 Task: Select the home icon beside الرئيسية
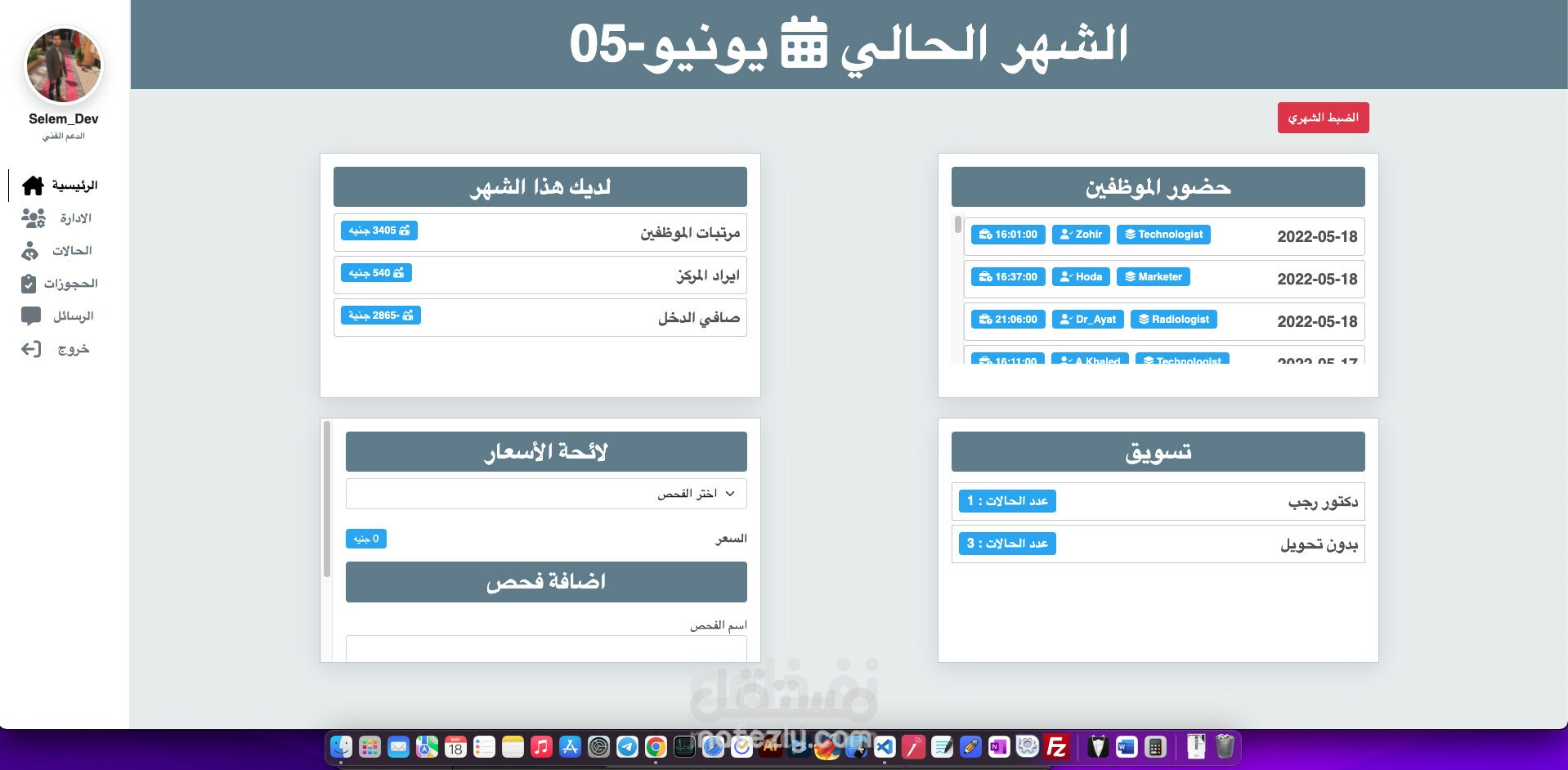click(x=33, y=186)
